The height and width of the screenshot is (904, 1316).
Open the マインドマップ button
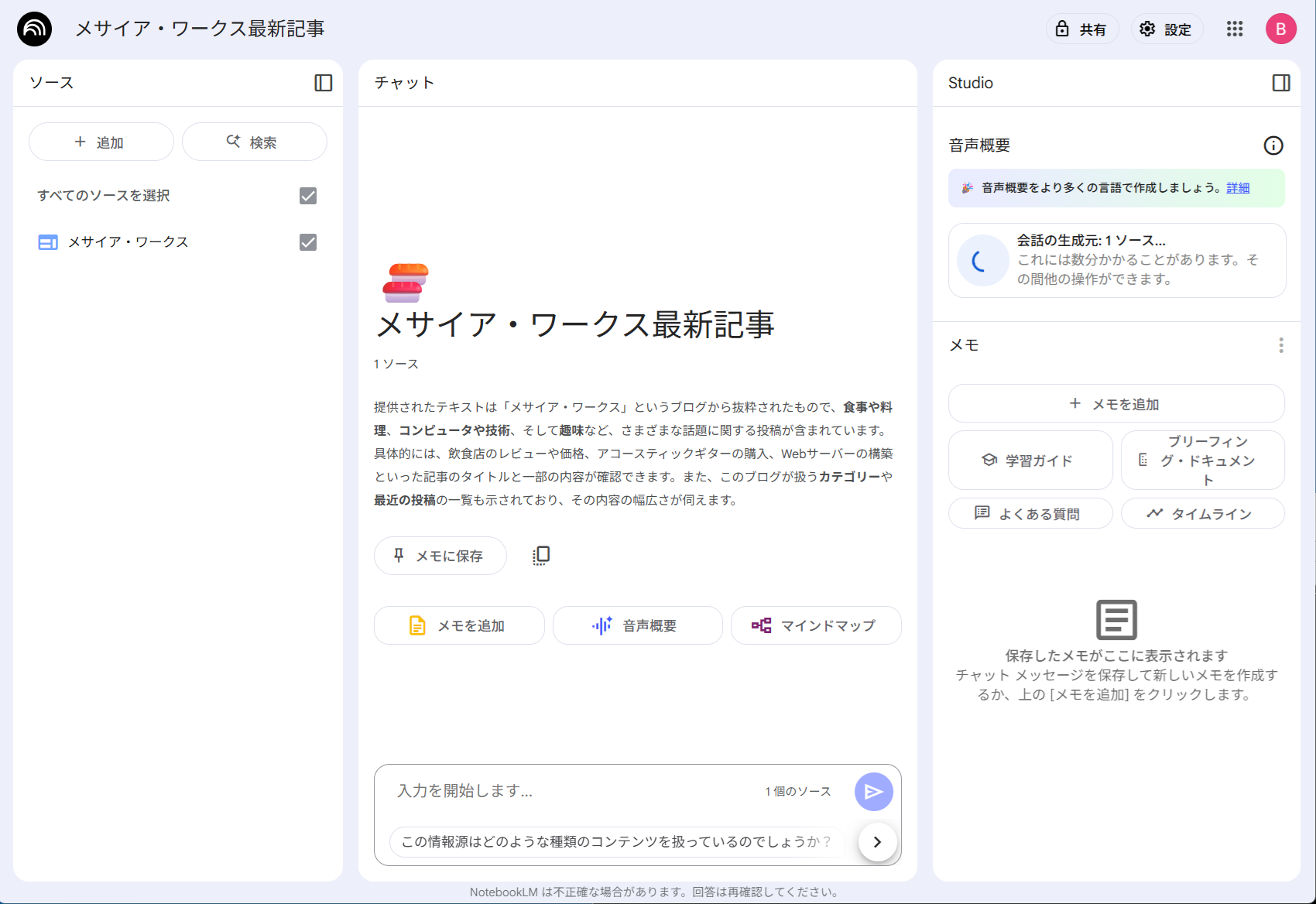pyautogui.click(x=816, y=625)
